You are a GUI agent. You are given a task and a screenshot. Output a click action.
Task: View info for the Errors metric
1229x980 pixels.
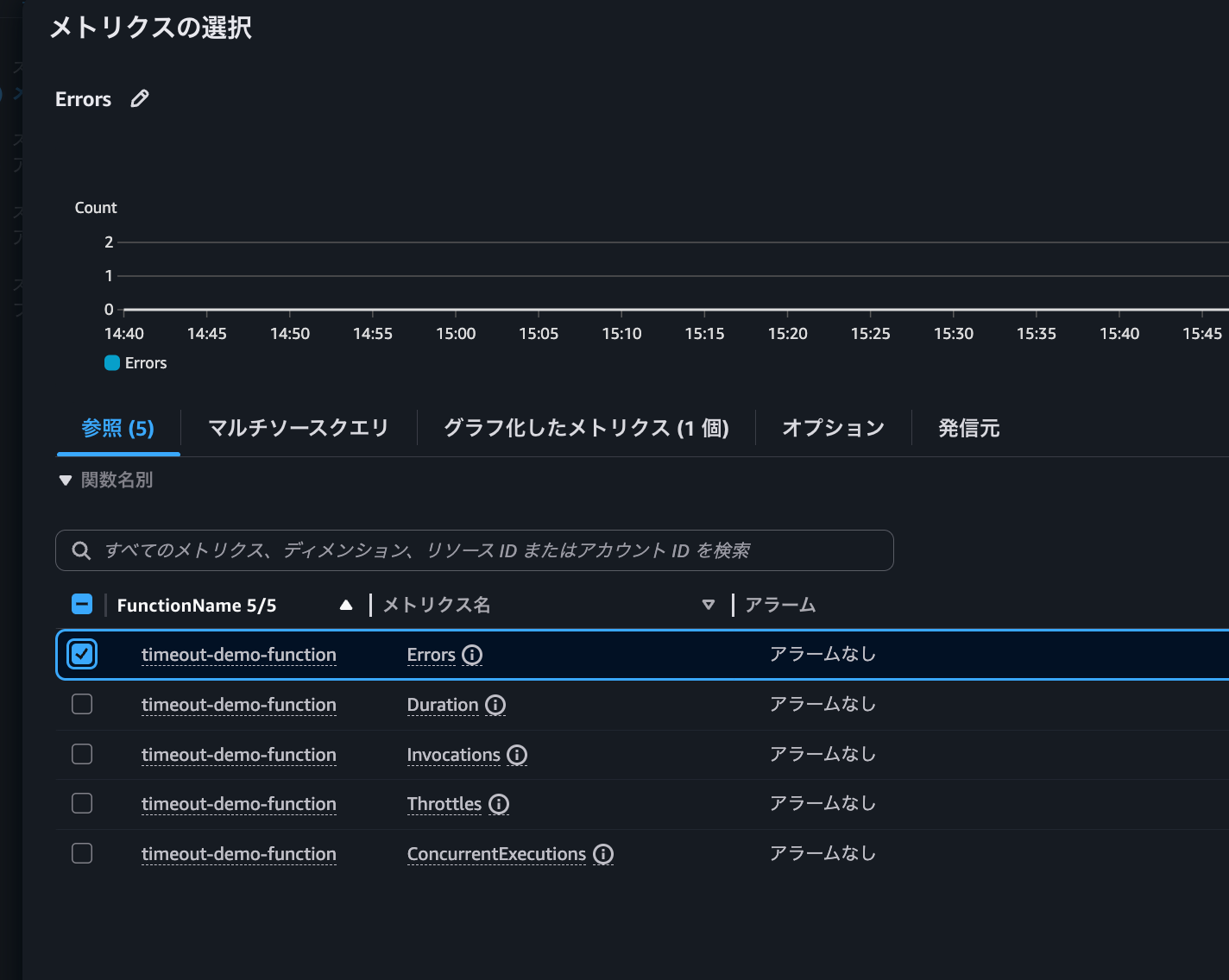[471, 655]
